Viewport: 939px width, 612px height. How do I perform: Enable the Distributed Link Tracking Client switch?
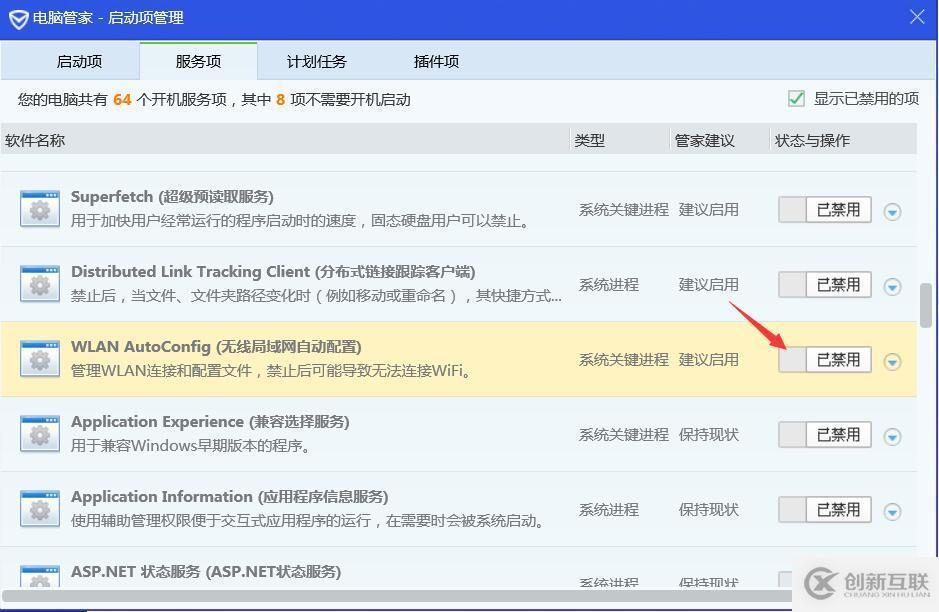(x=825, y=284)
